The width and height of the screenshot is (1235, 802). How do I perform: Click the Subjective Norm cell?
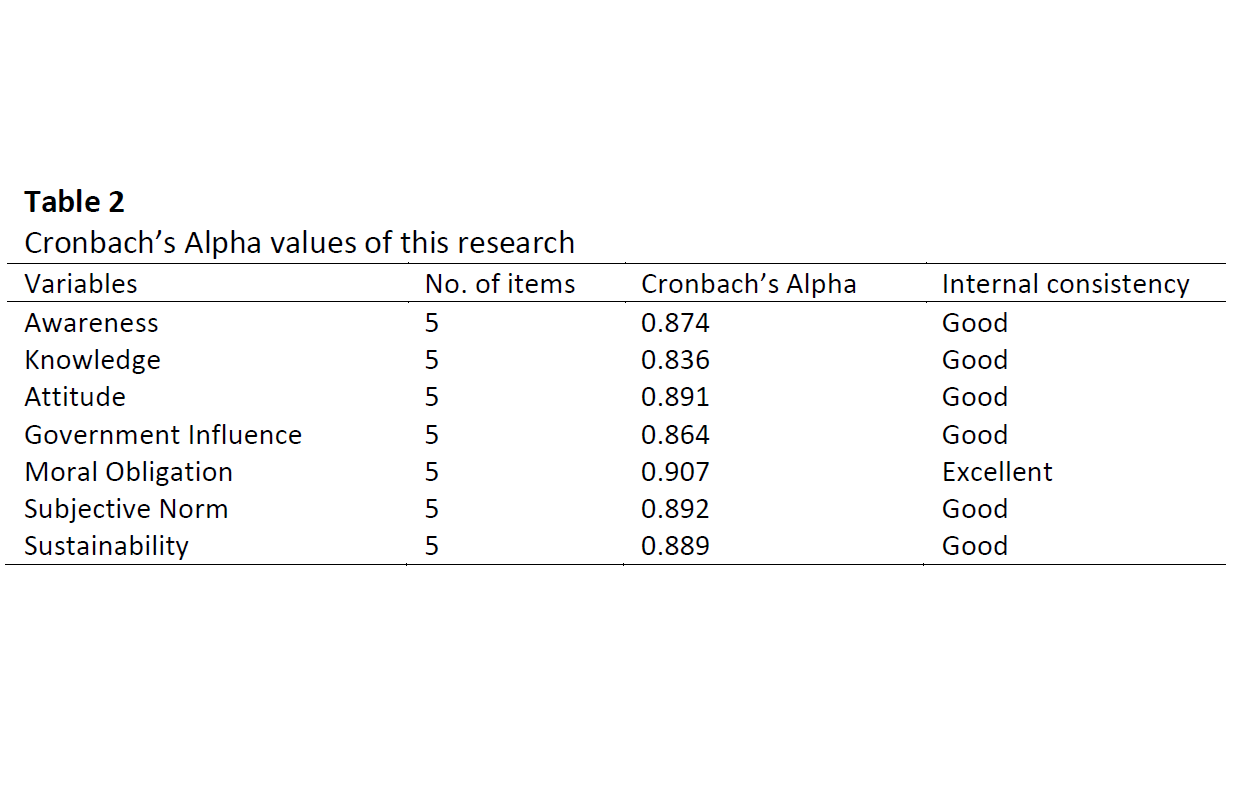(126, 509)
